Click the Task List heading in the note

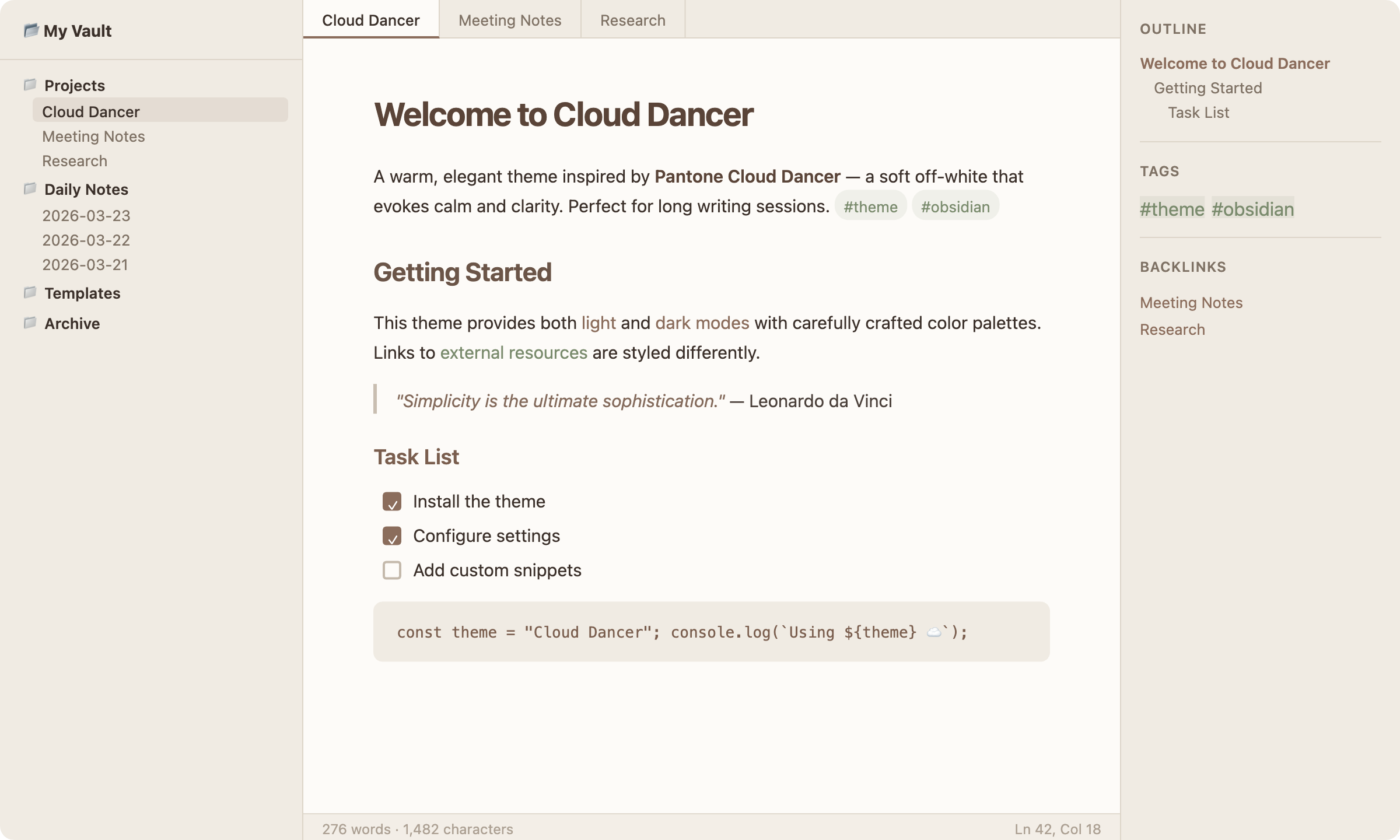pyautogui.click(x=416, y=457)
